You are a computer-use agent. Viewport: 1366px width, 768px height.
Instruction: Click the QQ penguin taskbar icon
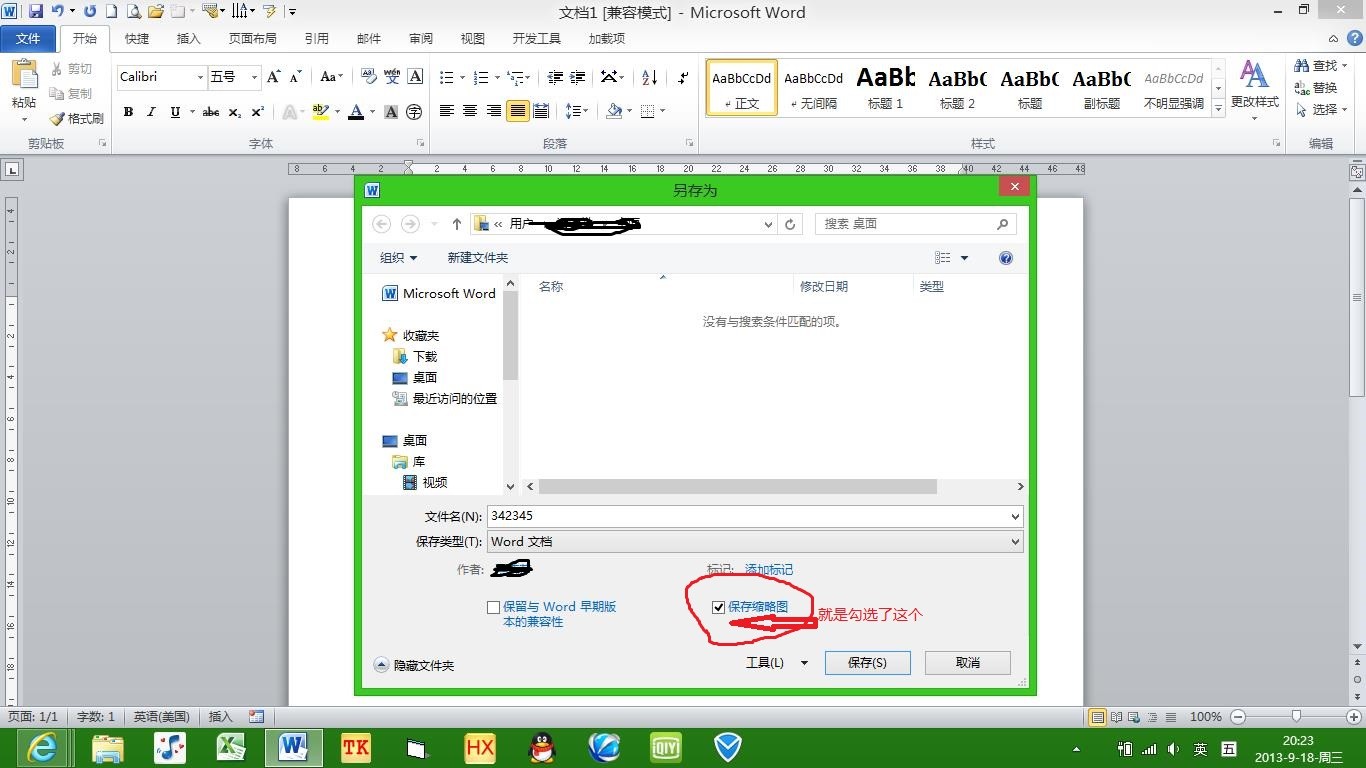click(x=542, y=747)
